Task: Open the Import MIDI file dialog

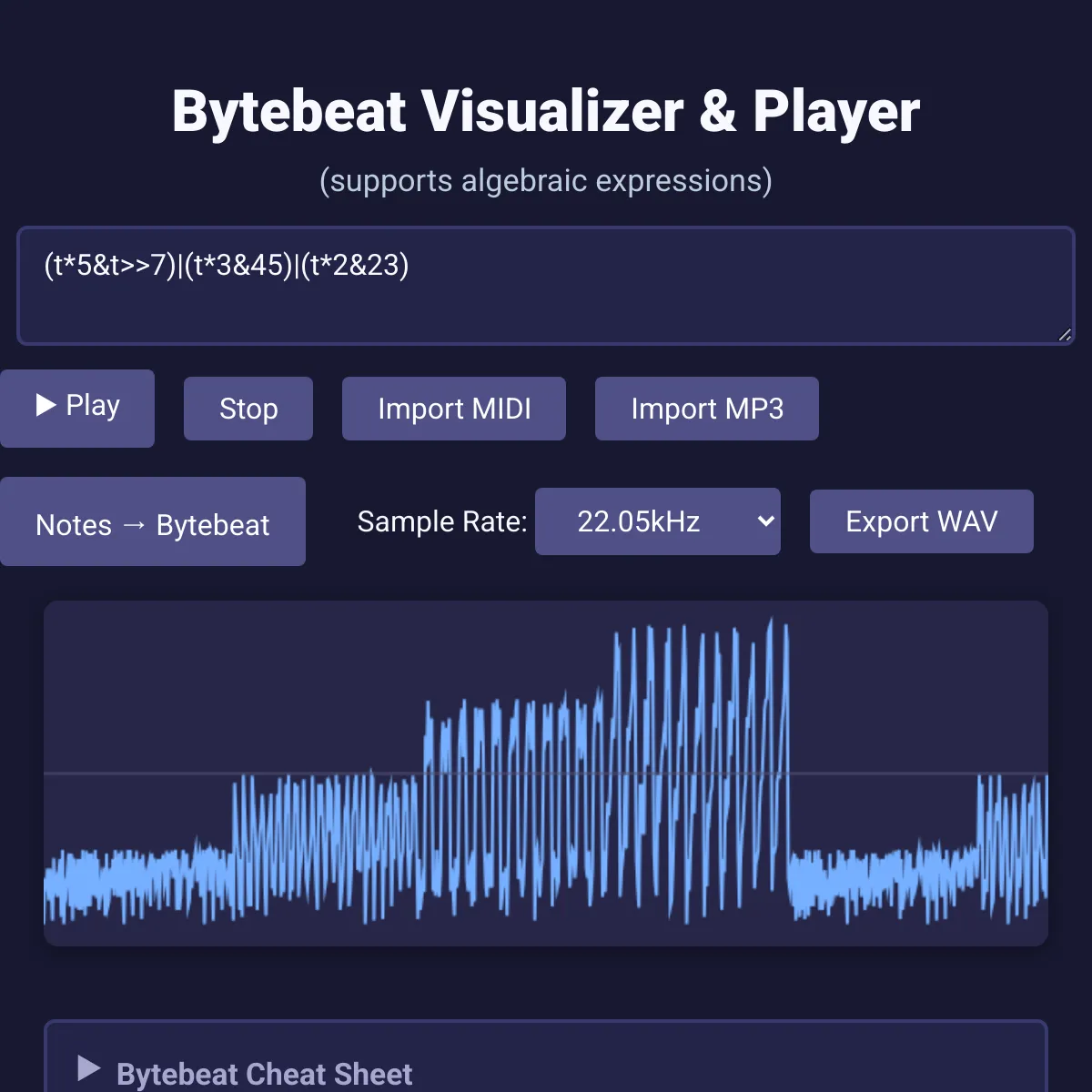Action: click(x=453, y=409)
